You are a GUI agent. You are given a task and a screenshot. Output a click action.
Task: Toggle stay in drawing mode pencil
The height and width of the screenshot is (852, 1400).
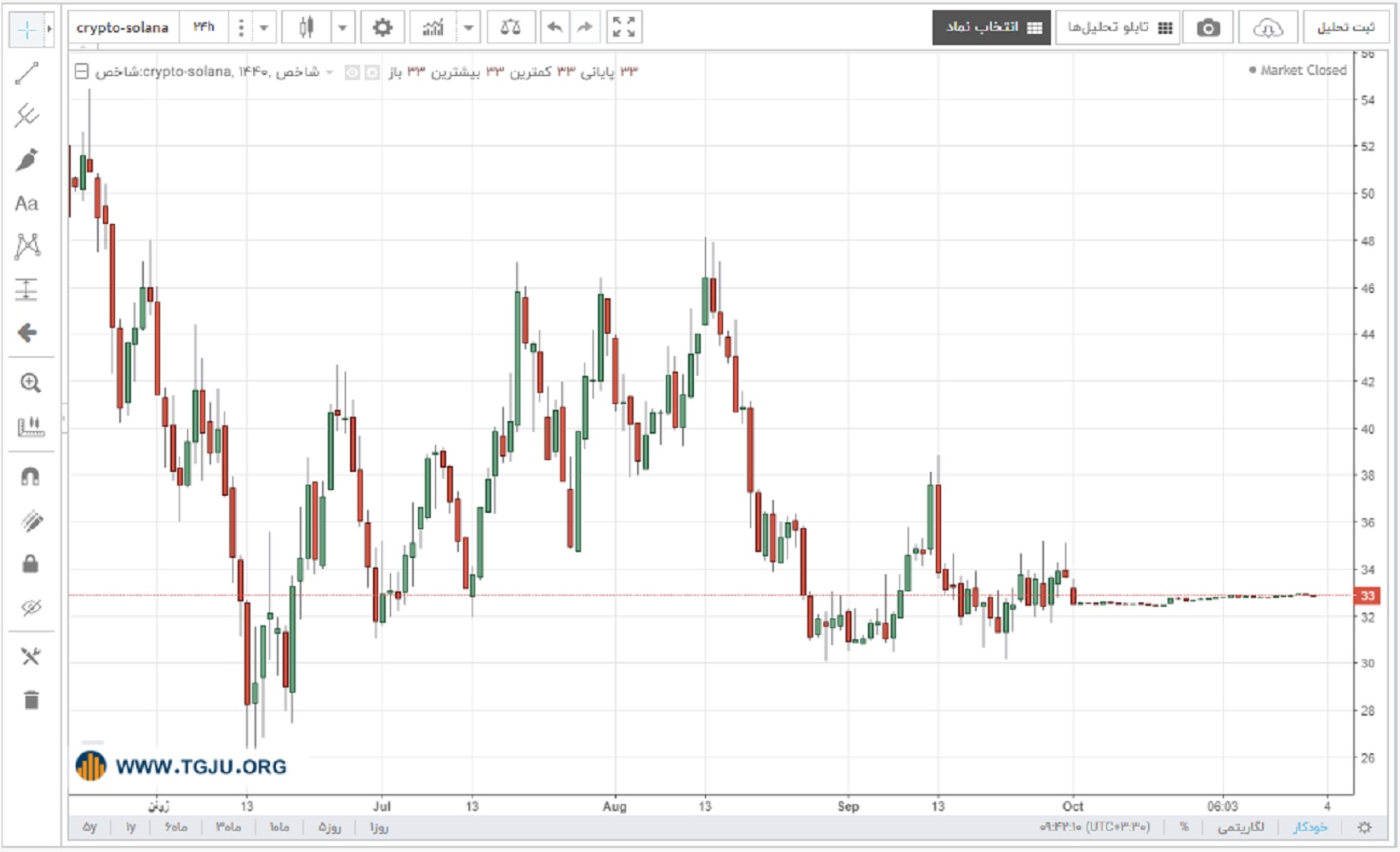(x=31, y=521)
